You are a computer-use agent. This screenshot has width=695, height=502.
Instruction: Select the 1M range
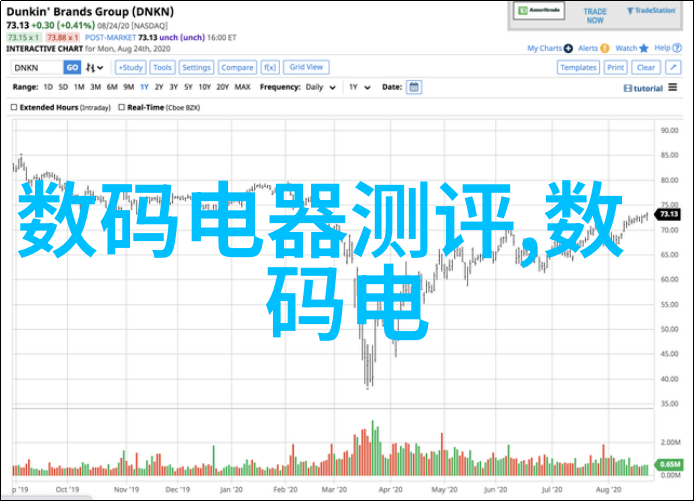pyautogui.click(x=79, y=87)
